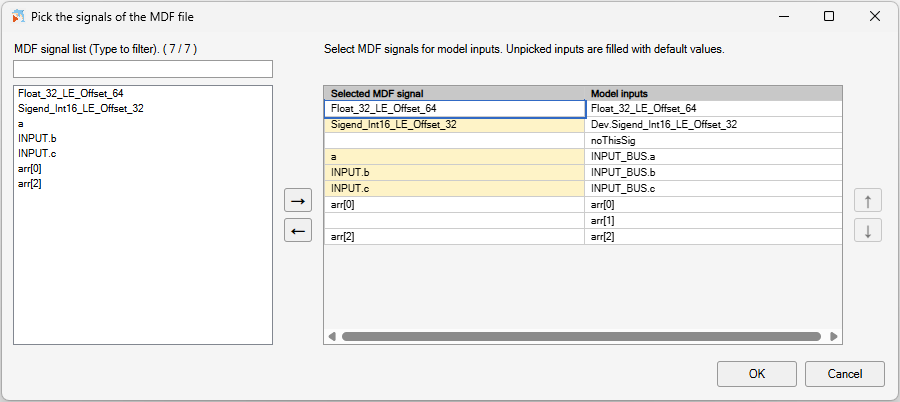Click the application icon in title bar
900x402 pixels.
[x=18, y=16]
